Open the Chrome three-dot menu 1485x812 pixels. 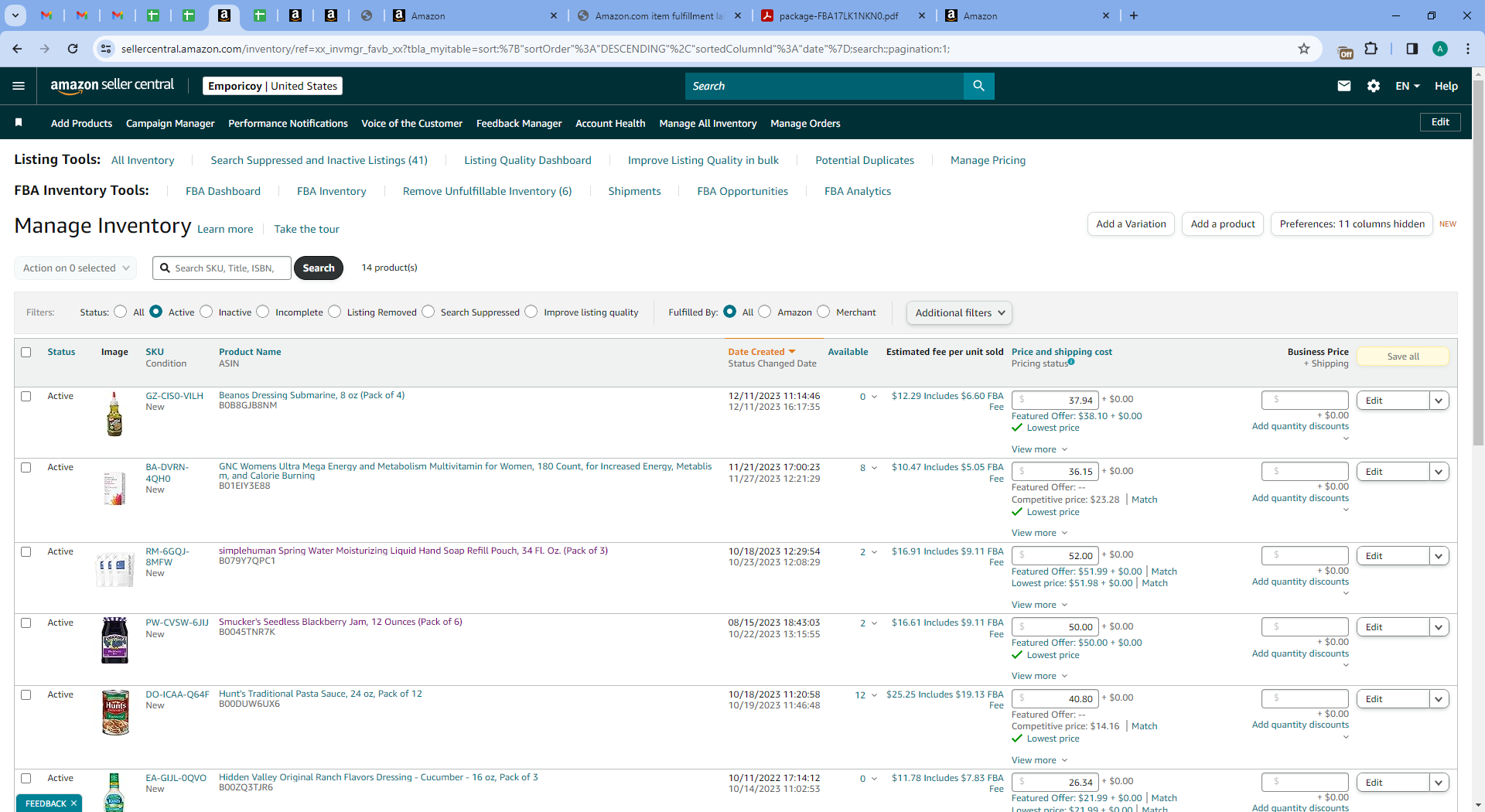(x=1468, y=49)
